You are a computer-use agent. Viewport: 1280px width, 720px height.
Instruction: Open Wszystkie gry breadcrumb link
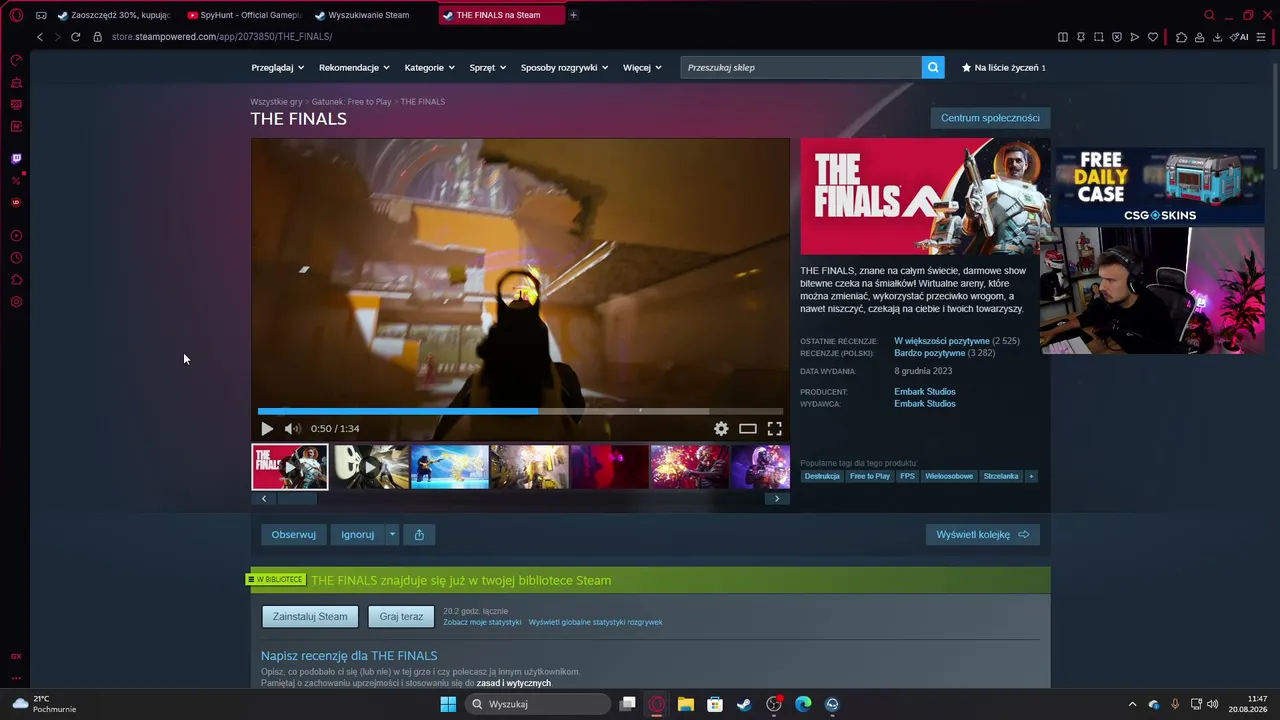276,102
